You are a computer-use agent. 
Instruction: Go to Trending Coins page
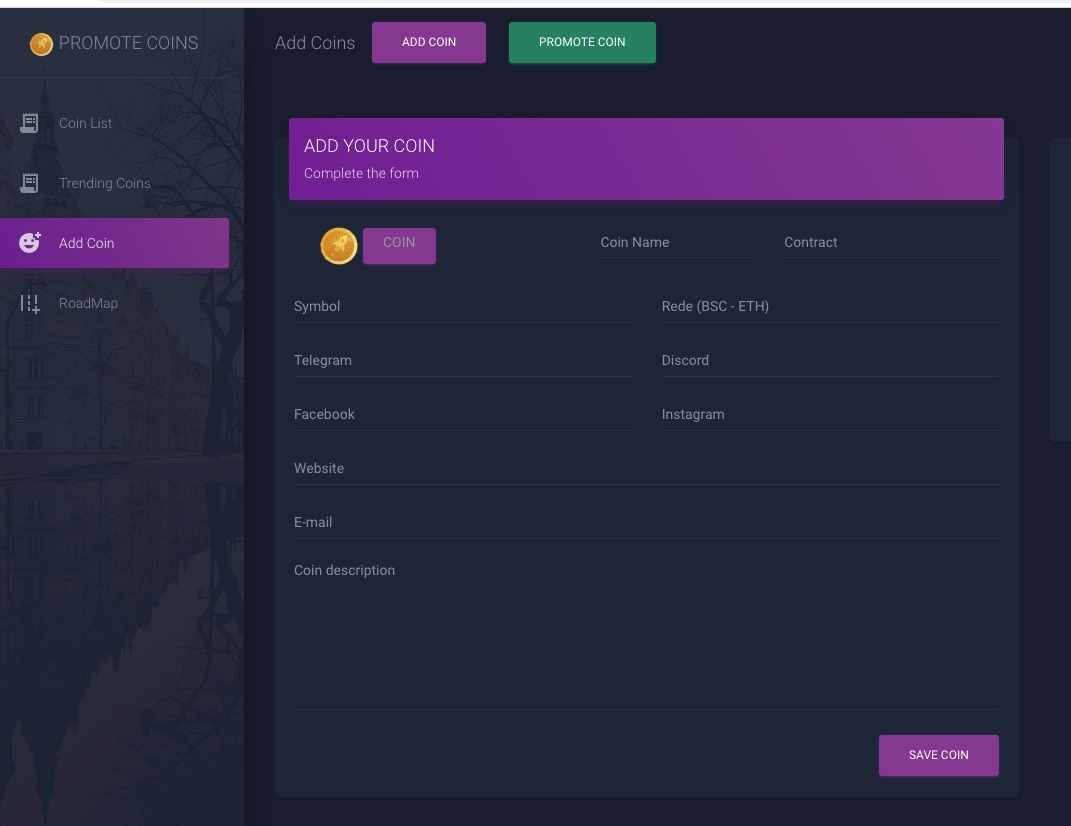[105, 183]
